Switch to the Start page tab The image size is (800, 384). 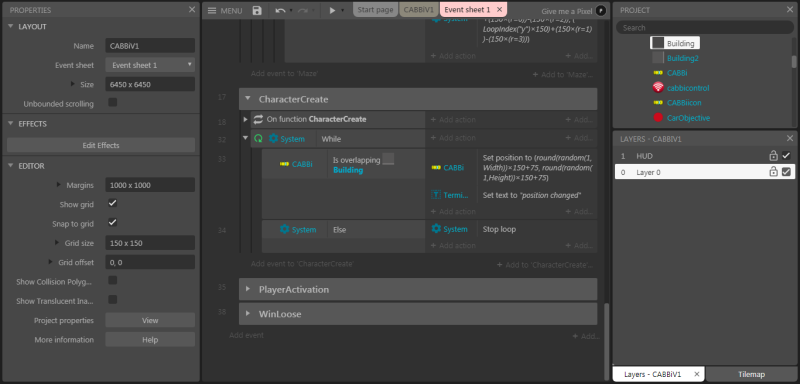pyautogui.click(x=376, y=10)
